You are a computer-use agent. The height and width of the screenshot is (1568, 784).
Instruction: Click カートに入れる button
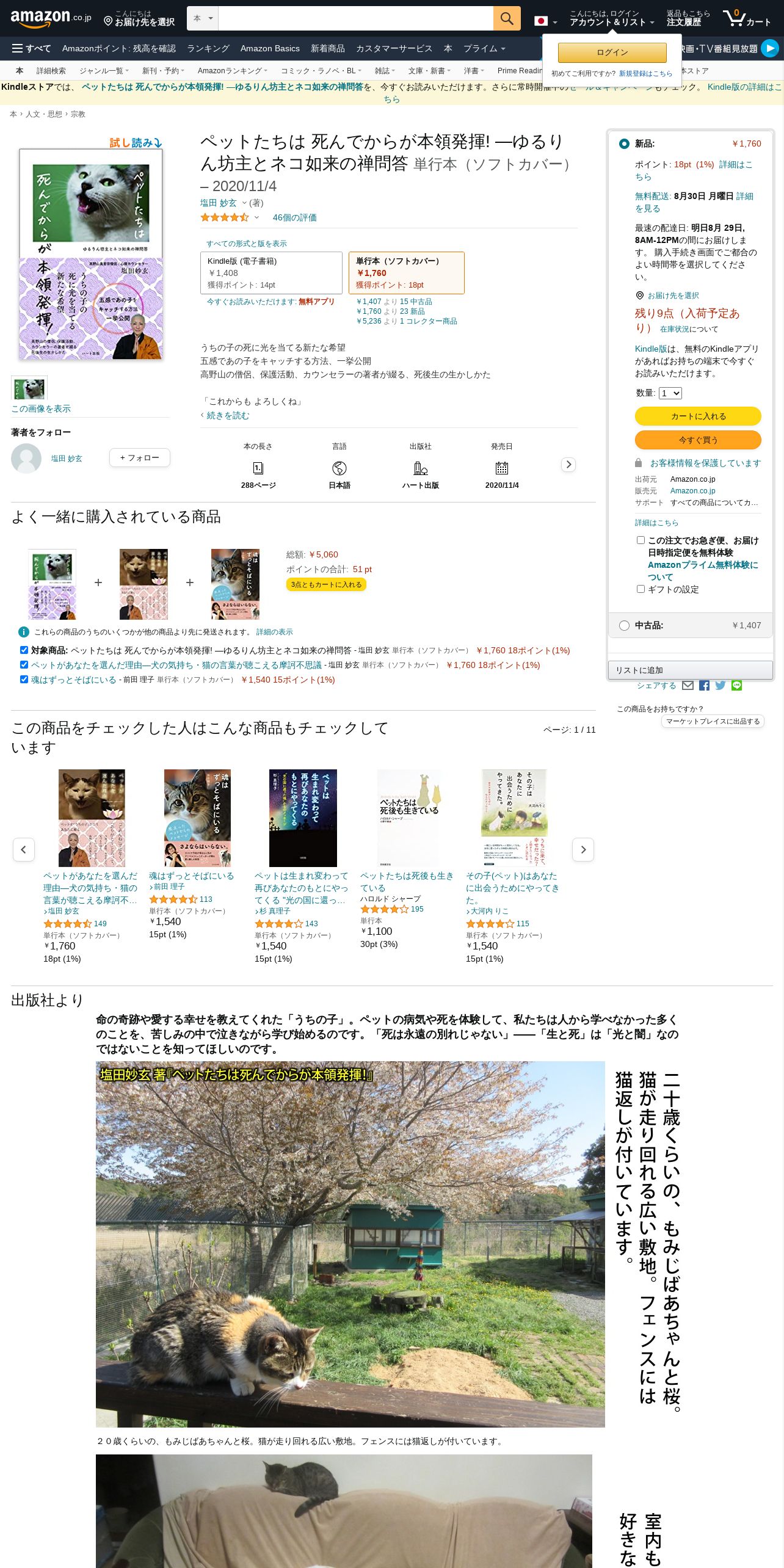point(698,416)
